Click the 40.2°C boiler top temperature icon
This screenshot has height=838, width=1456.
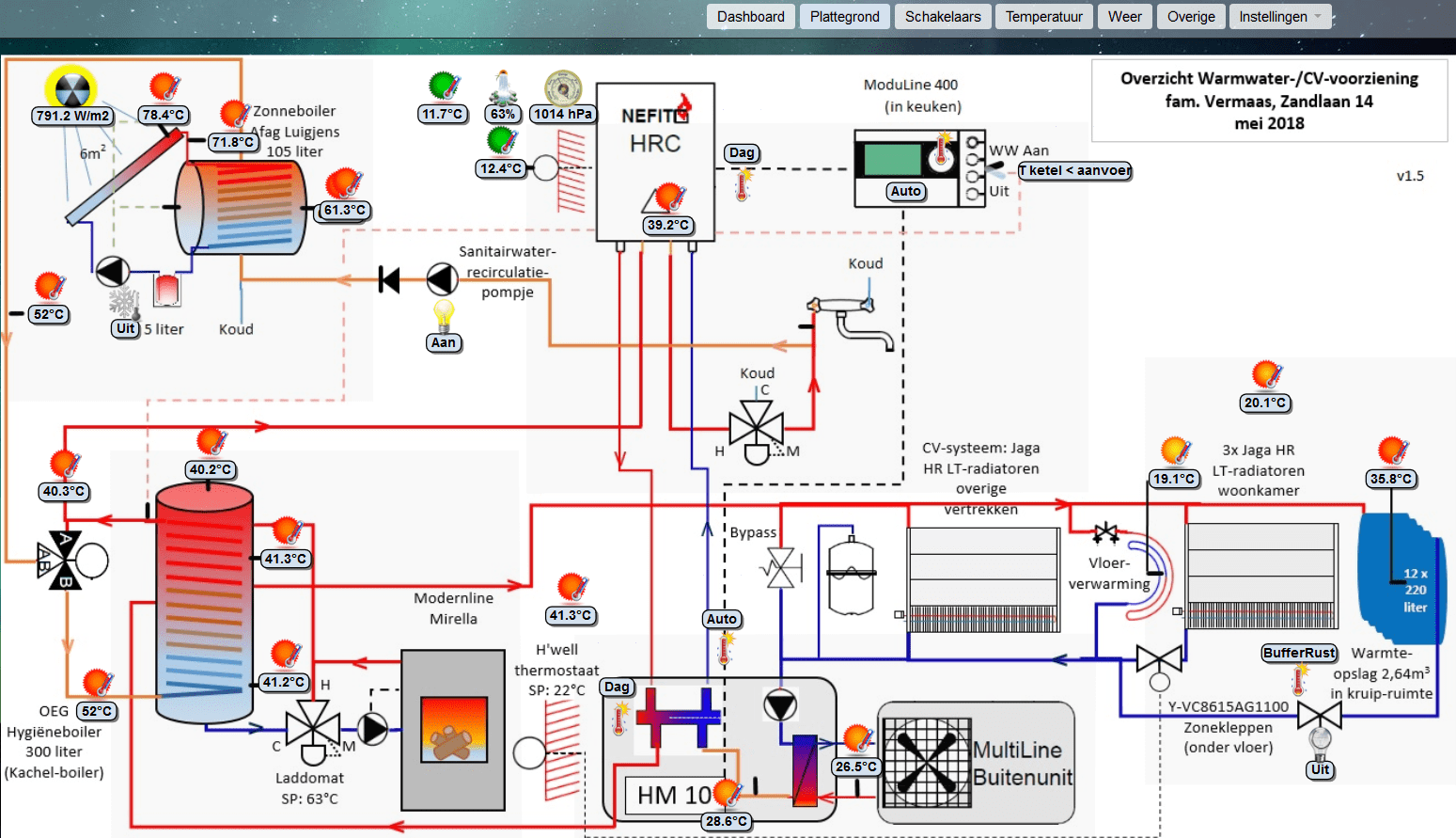[211, 442]
